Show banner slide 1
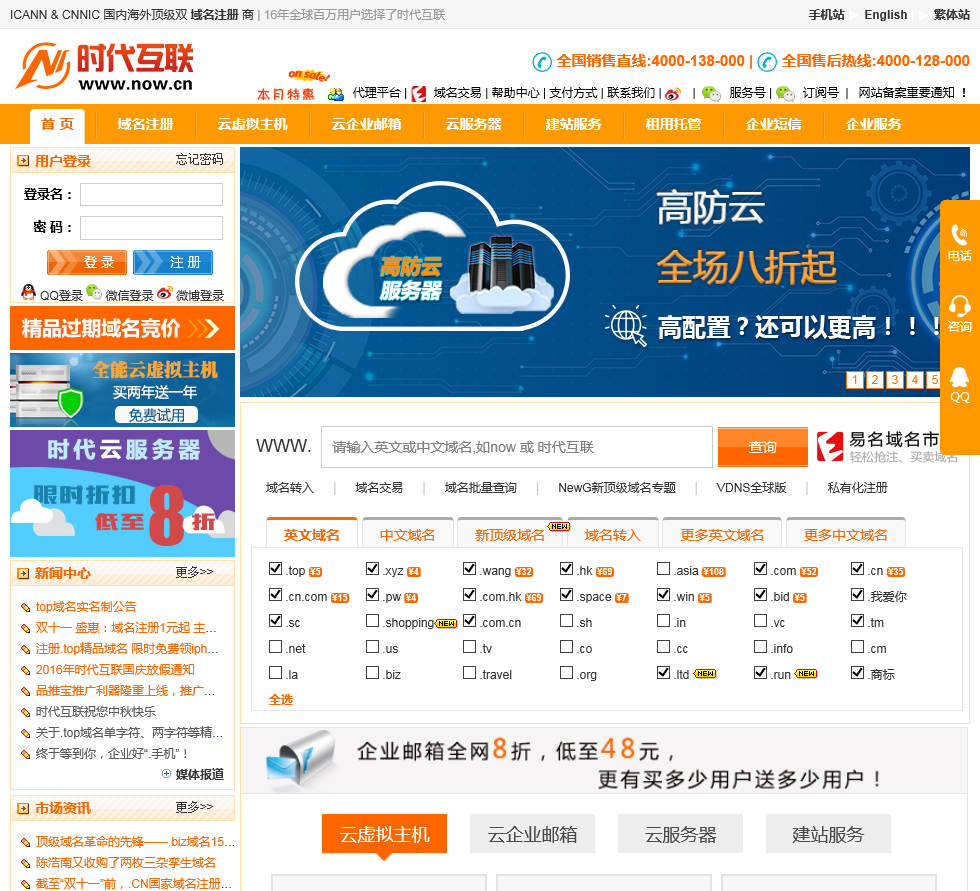This screenshot has height=891, width=980. (855, 379)
